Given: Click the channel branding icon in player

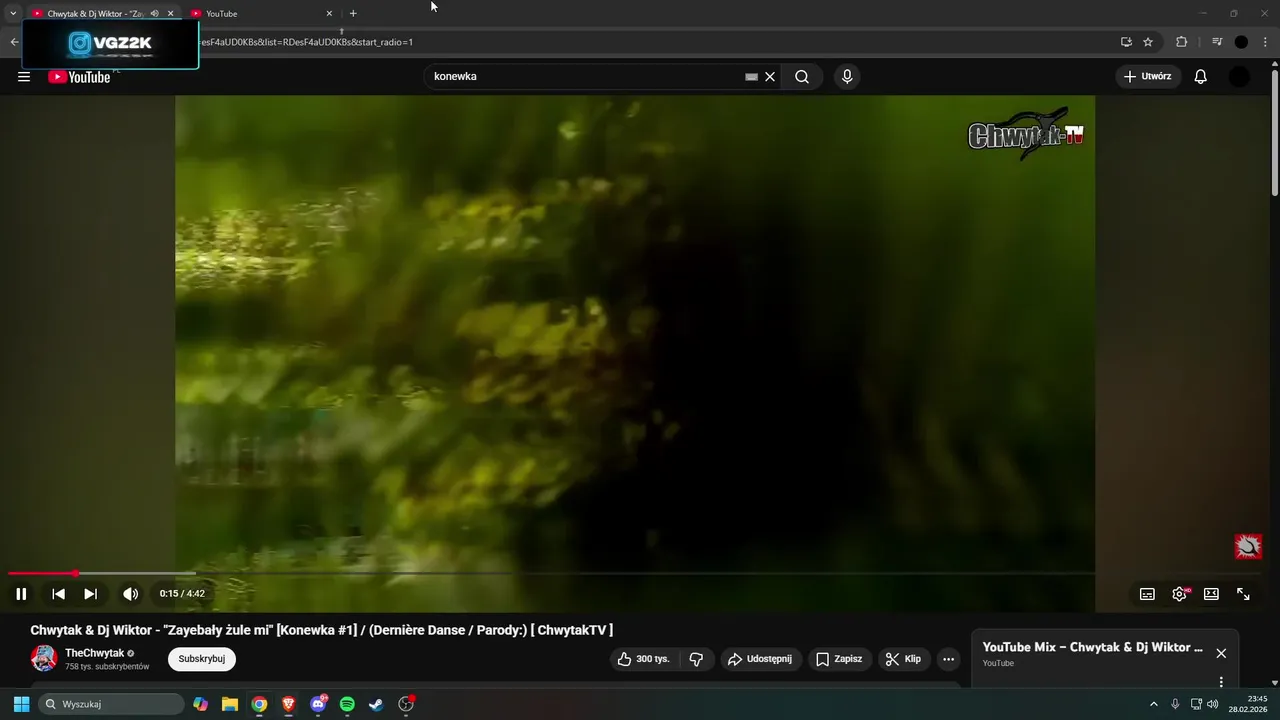Looking at the screenshot, I should (x=1247, y=546).
